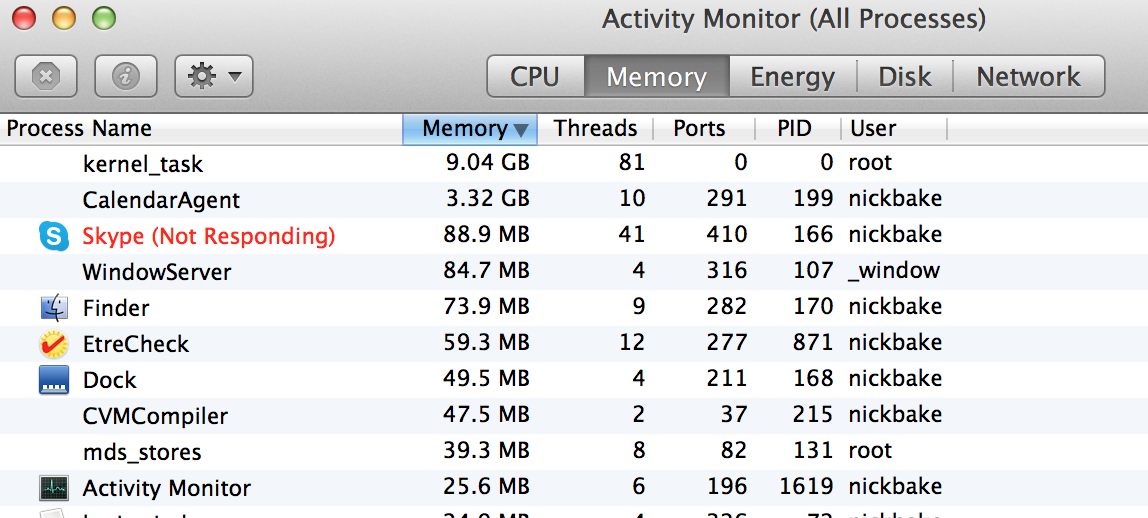Switch to the CPU tab
The image size is (1148, 518).
[x=535, y=77]
